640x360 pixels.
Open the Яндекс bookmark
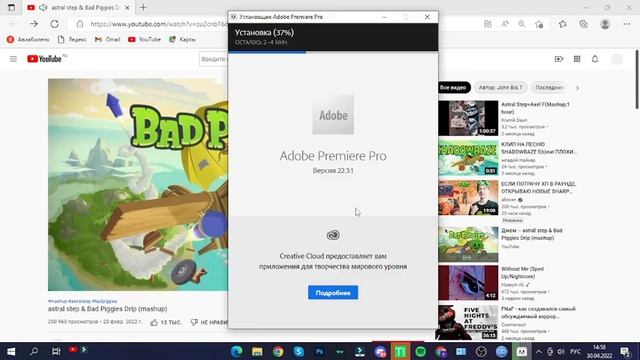point(72,39)
